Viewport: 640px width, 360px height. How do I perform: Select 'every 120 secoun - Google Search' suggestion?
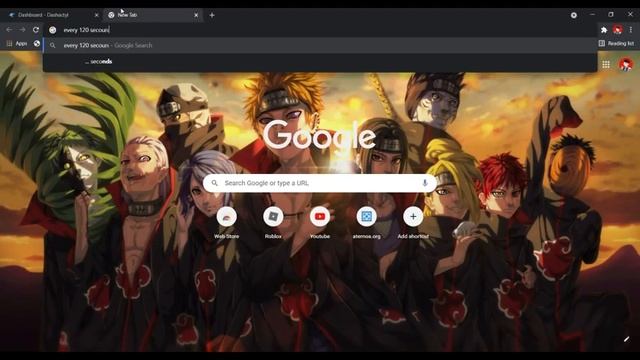pyautogui.click(x=320, y=45)
